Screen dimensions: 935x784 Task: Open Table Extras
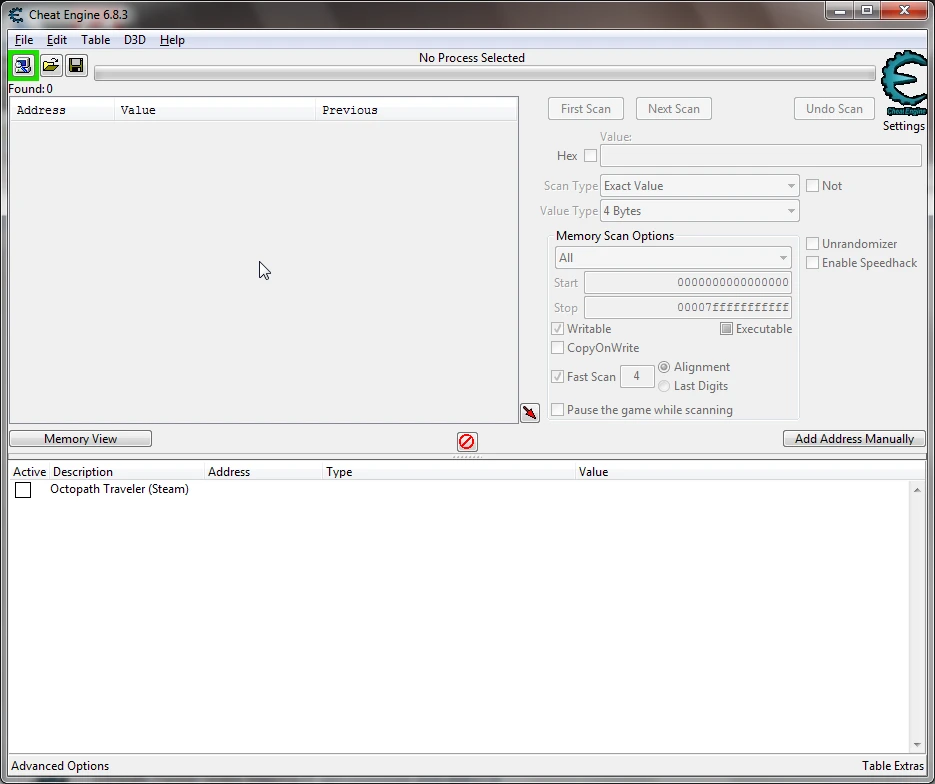click(x=893, y=766)
